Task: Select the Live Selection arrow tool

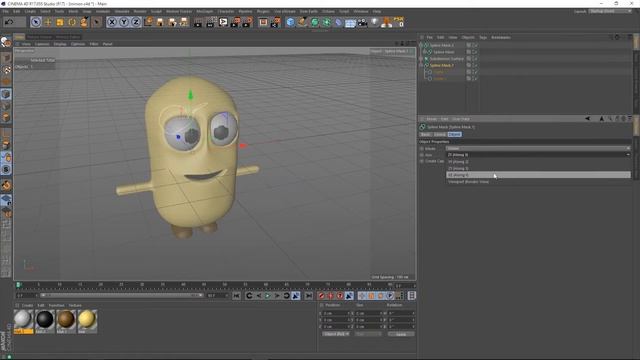Action: coord(36,22)
